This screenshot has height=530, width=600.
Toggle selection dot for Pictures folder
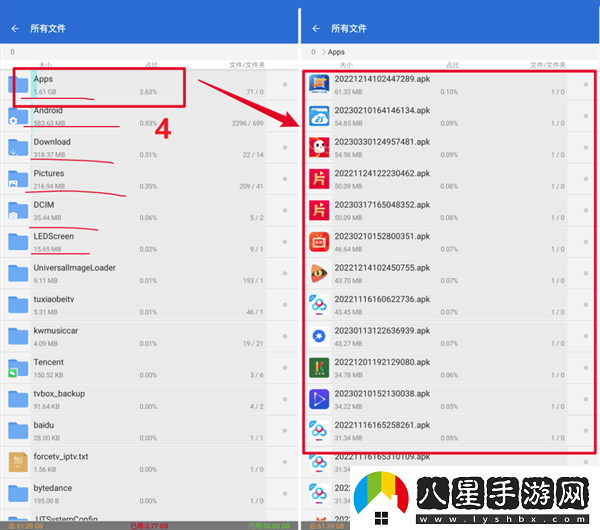pyautogui.click(x=285, y=179)
